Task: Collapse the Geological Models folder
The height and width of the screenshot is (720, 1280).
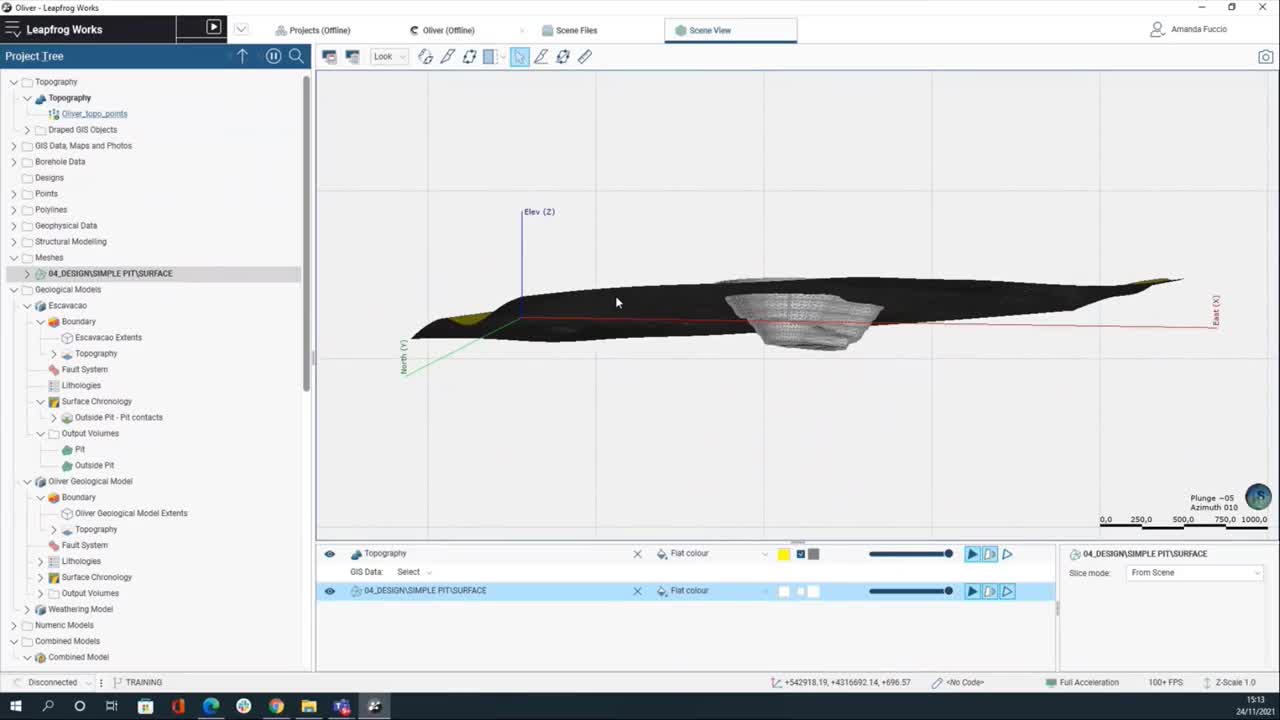Action: tap(14, 290)
